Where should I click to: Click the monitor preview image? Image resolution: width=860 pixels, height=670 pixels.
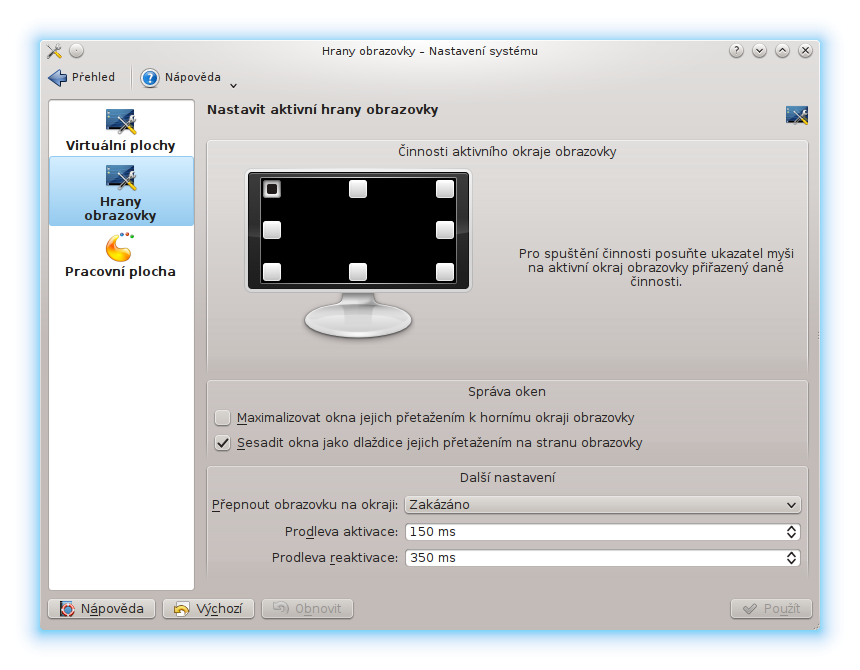click(x=358, y=254)
